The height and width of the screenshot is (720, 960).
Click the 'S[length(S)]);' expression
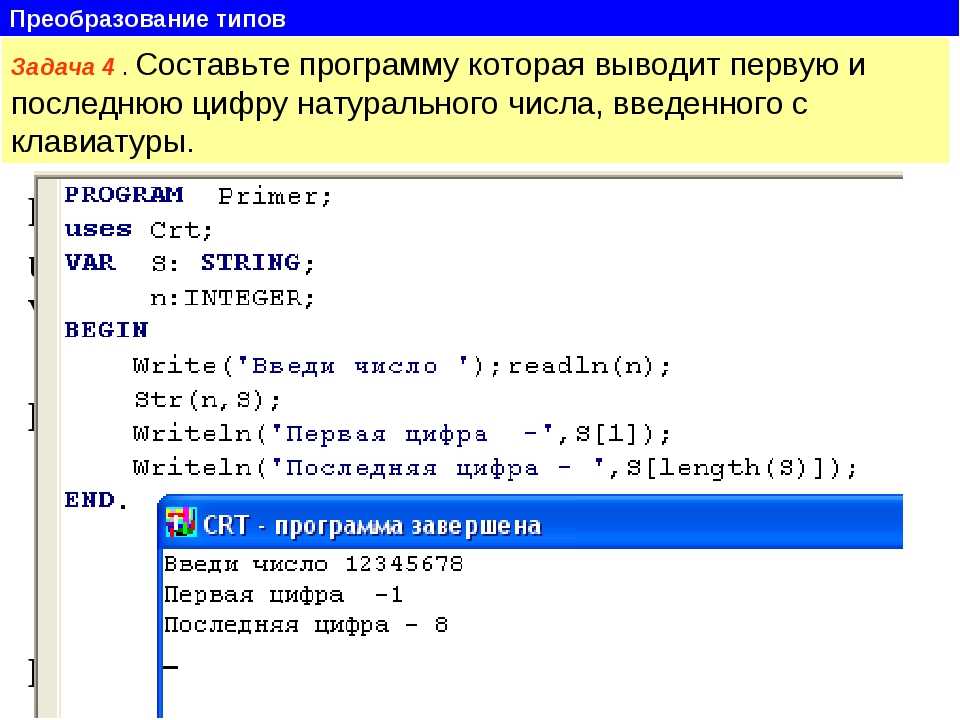(741, 468)
